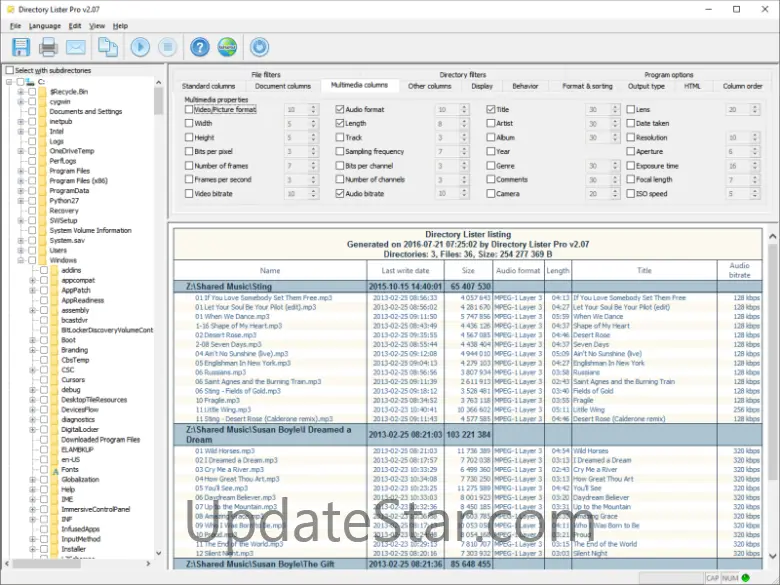Click the Program Files folder icon
Screen dimensions: 780x585
pyautogui.click(x=42, y=171)
